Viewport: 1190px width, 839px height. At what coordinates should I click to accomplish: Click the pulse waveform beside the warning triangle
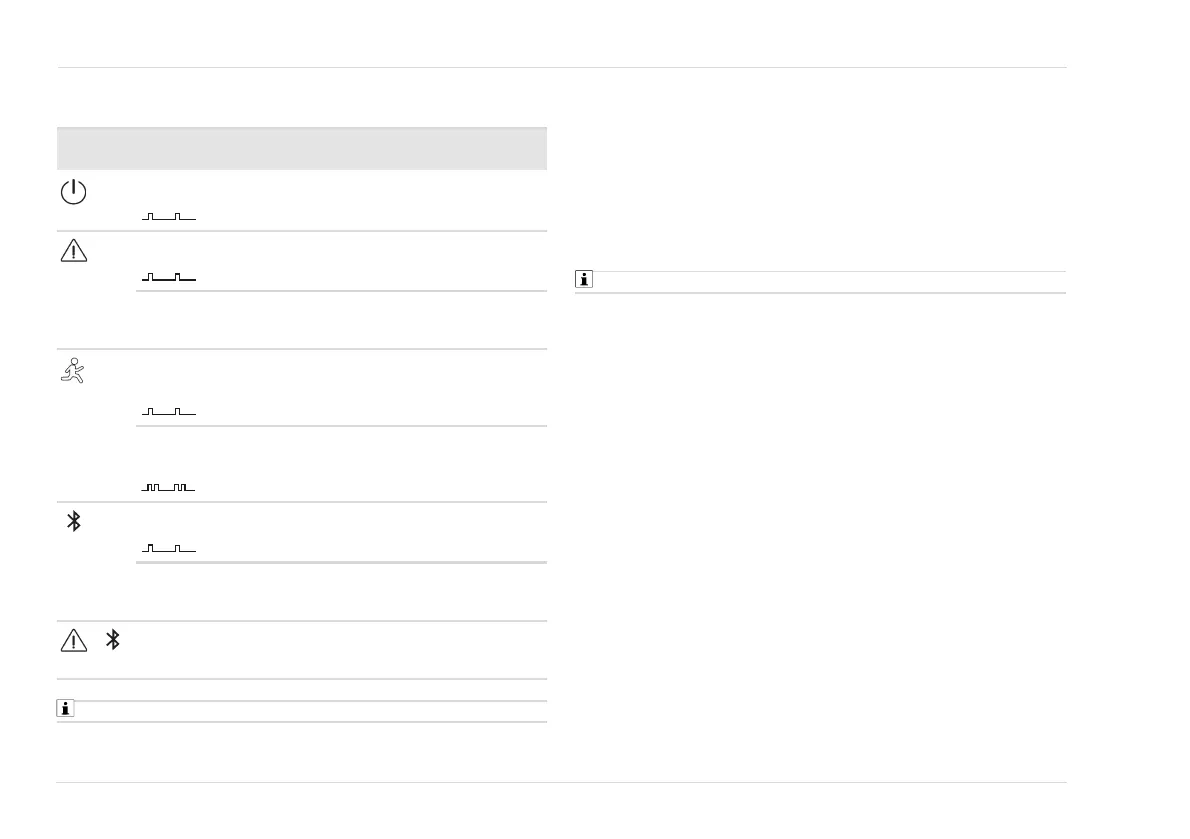(169, 277)
